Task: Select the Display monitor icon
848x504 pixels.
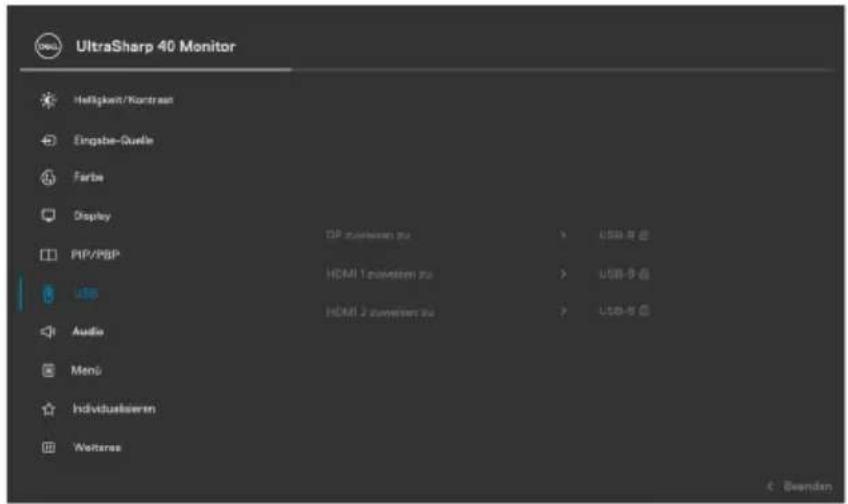Action: [x=48, y=216]
